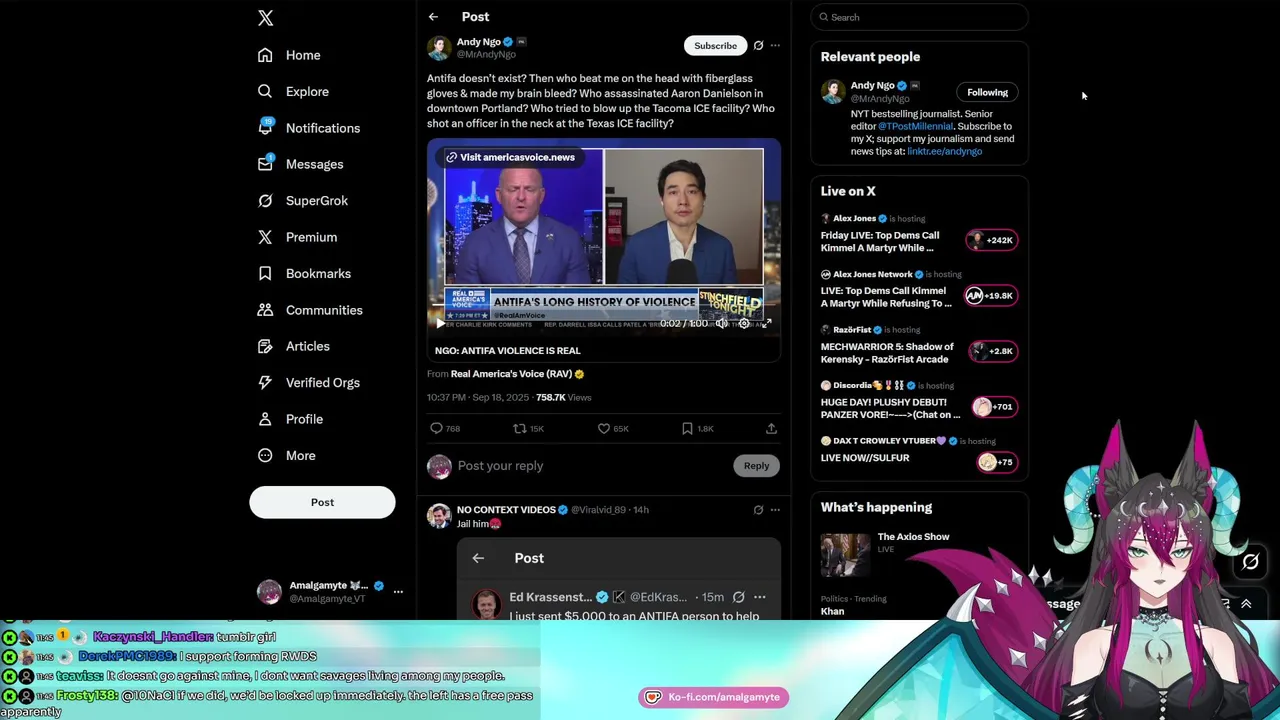Open Ko-fi.com/amalgamyte link
Image resolution: width=1280 pixels, height=720 pixels.
(x=714, y=697)
